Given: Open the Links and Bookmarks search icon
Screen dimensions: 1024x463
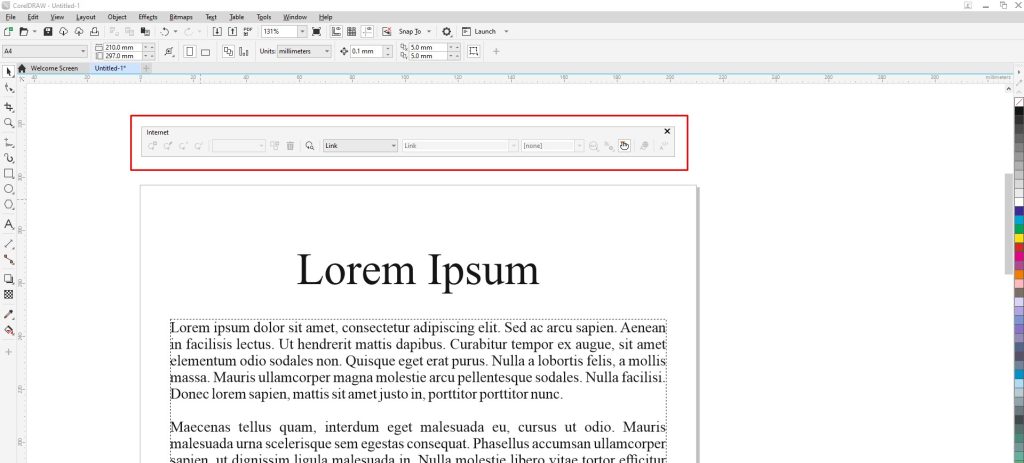Looking at the screenshot, I should [310, 146].
